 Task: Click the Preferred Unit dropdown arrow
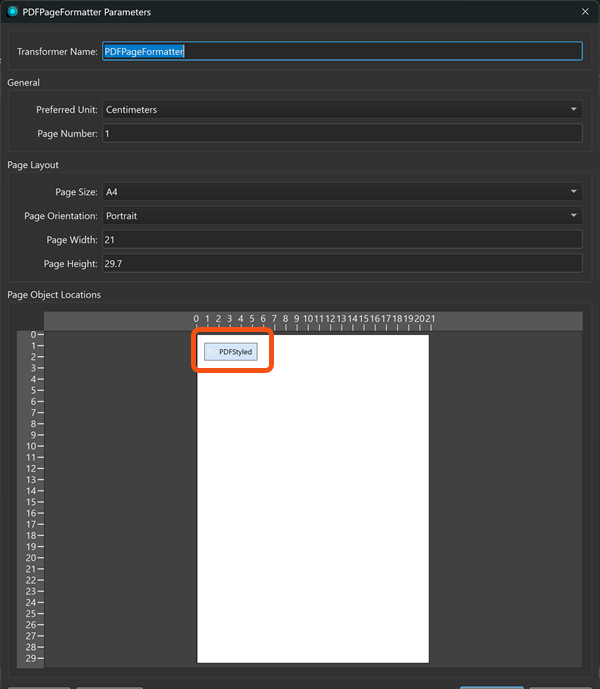coord(574,109)
